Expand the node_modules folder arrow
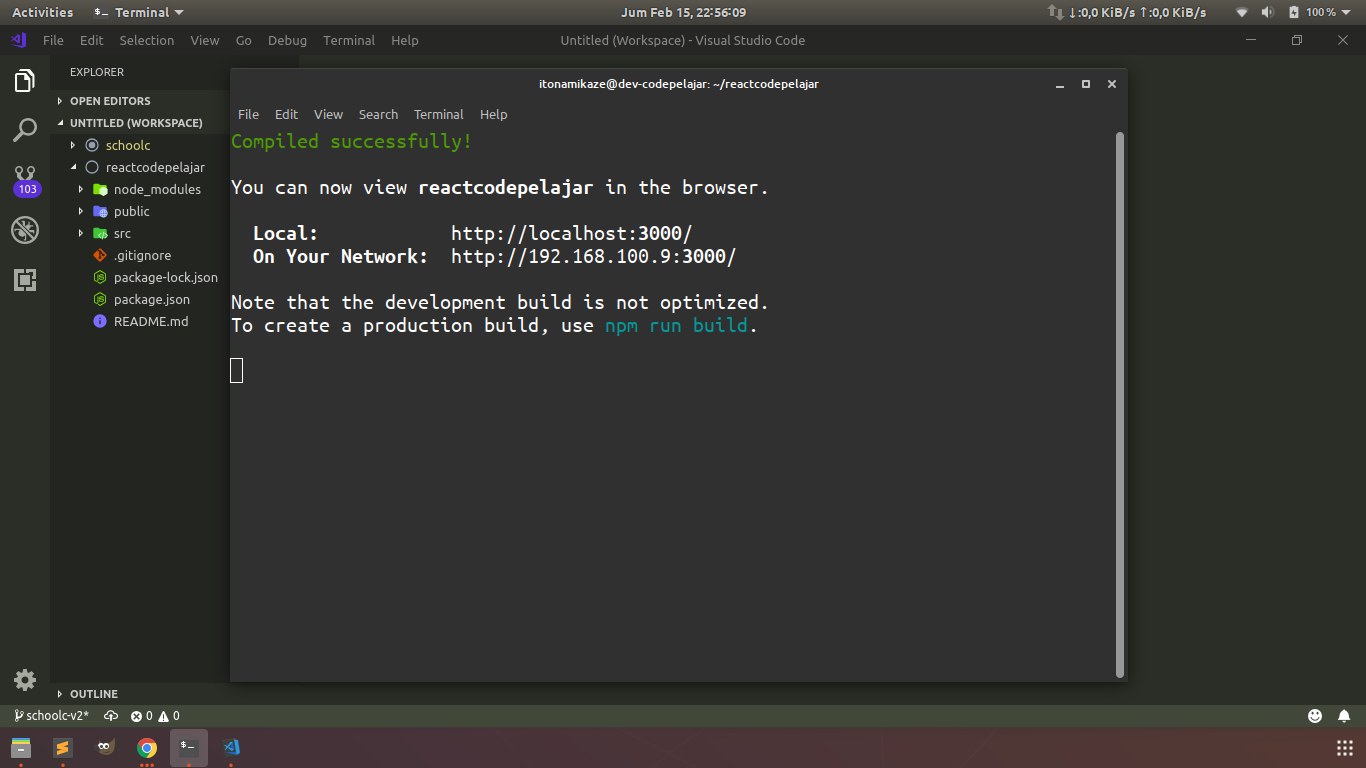The height and width of the screenshot is (768, 1366). (81, 189)
